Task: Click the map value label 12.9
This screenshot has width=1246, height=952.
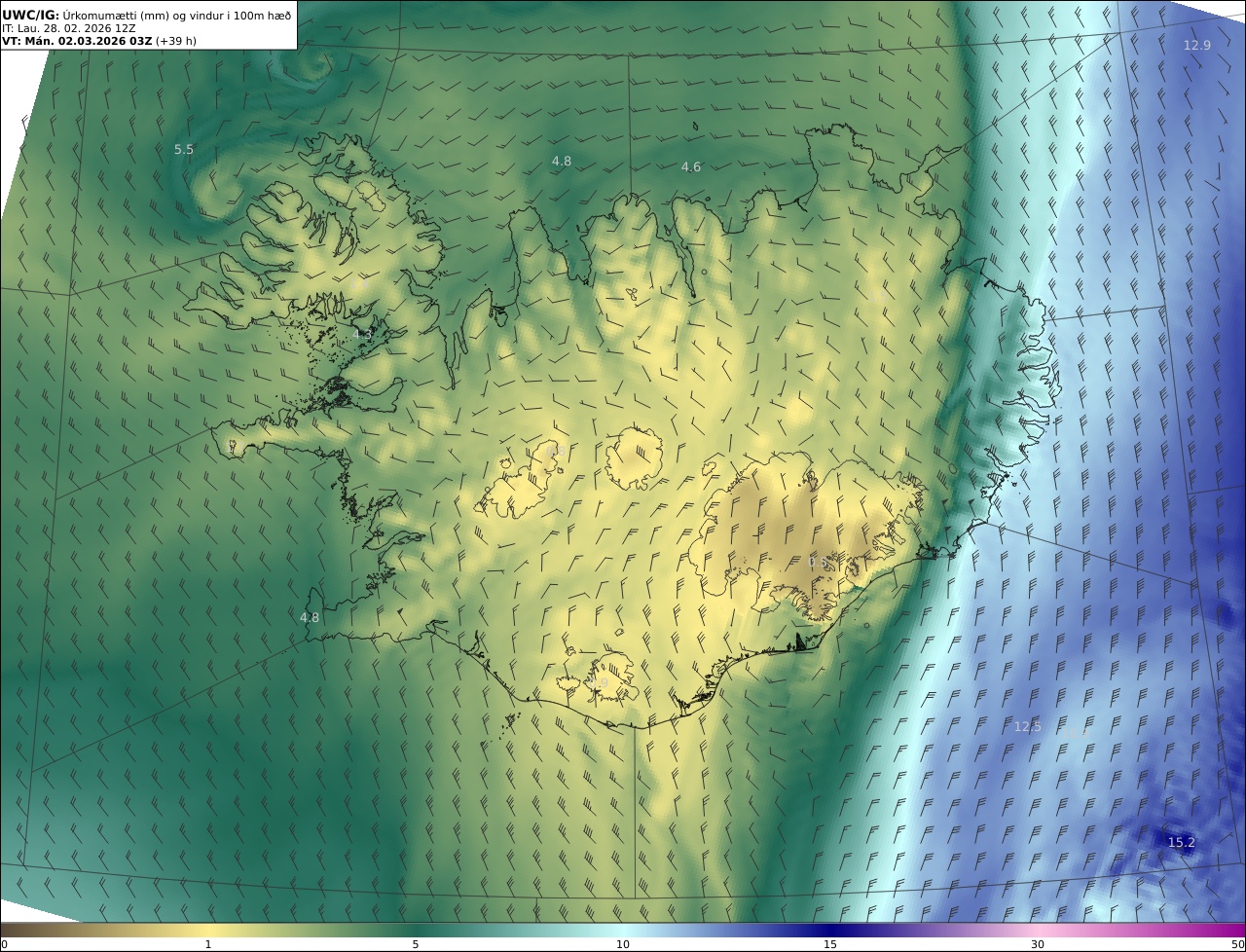Action: [1196, 45]
